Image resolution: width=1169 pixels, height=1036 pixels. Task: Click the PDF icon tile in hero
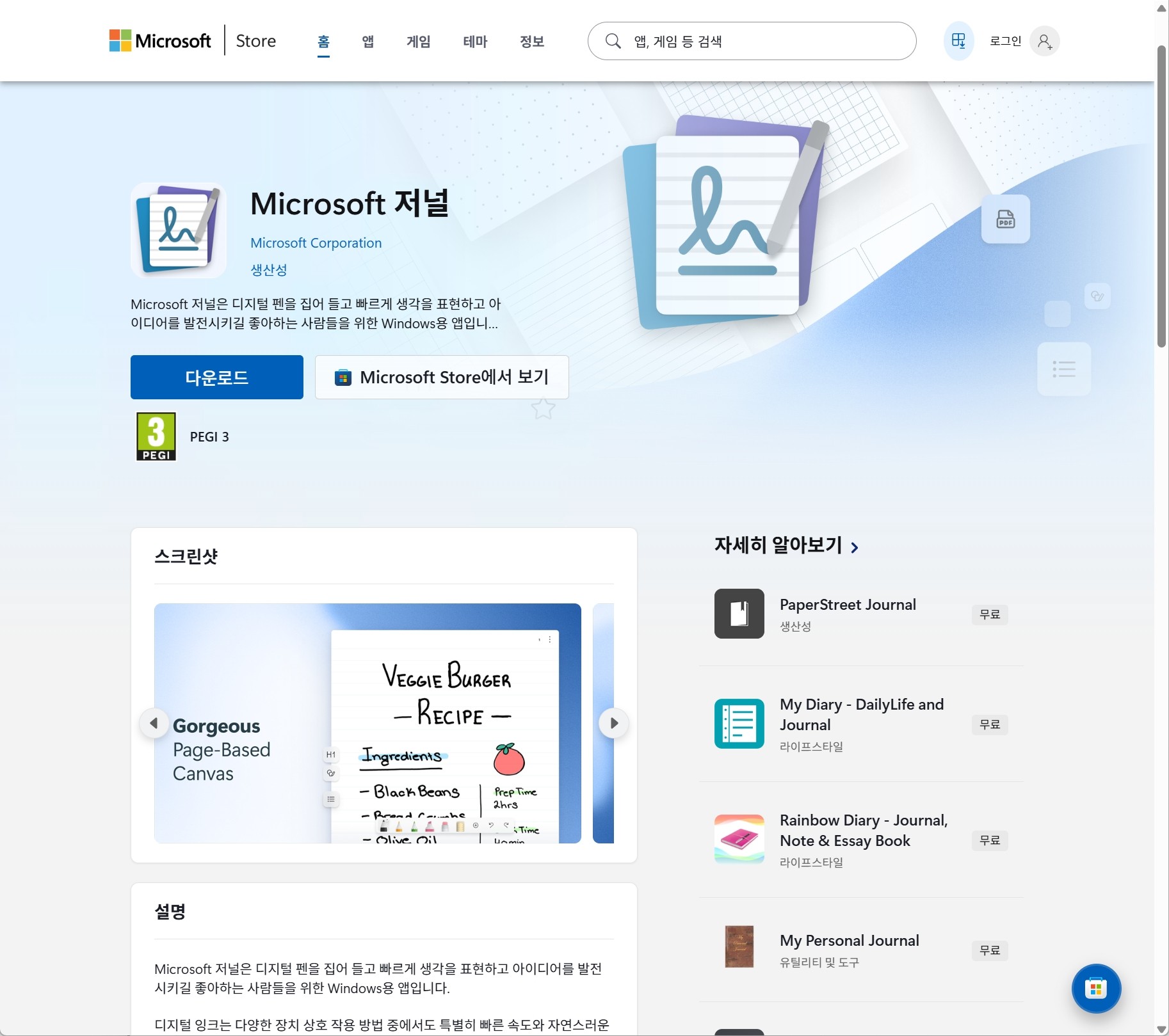tap(1005, 219)
